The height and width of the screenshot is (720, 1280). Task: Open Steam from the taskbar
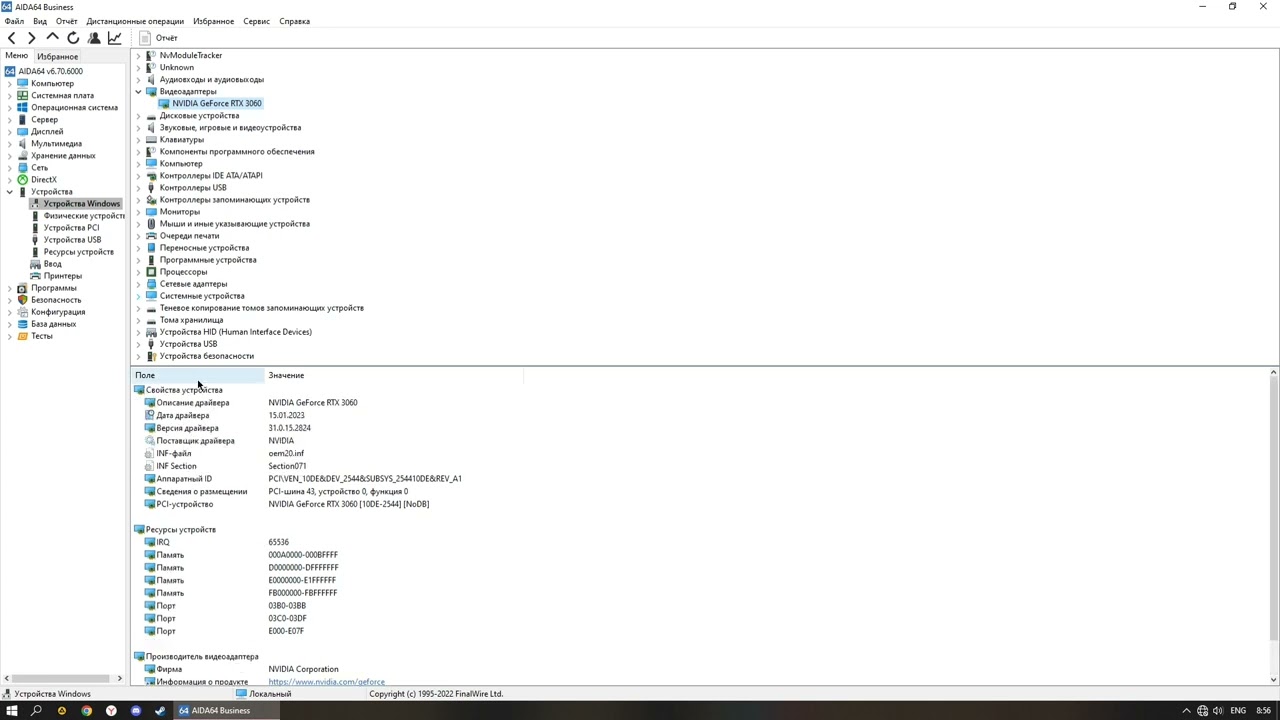click(160, 711)
